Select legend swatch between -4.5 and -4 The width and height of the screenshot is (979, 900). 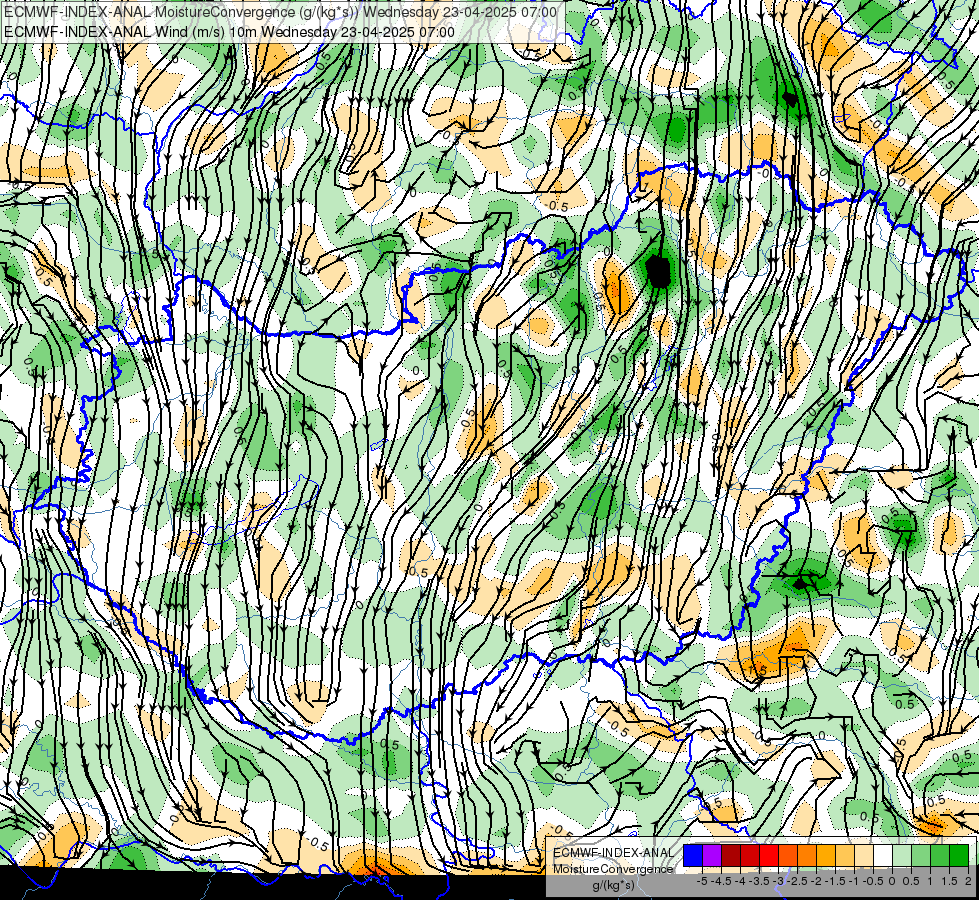click(731, 855)
